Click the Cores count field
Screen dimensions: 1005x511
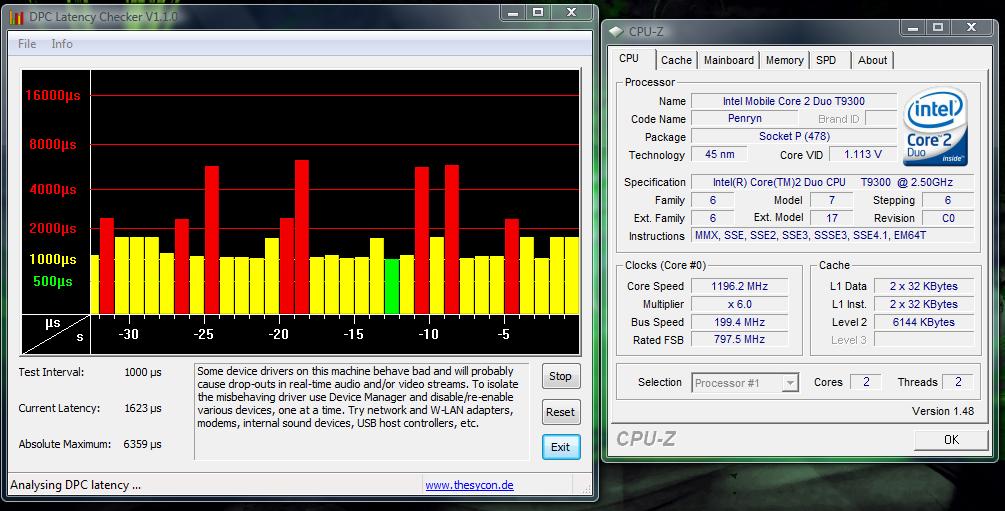pyautogui.click(x=865, y=382)
